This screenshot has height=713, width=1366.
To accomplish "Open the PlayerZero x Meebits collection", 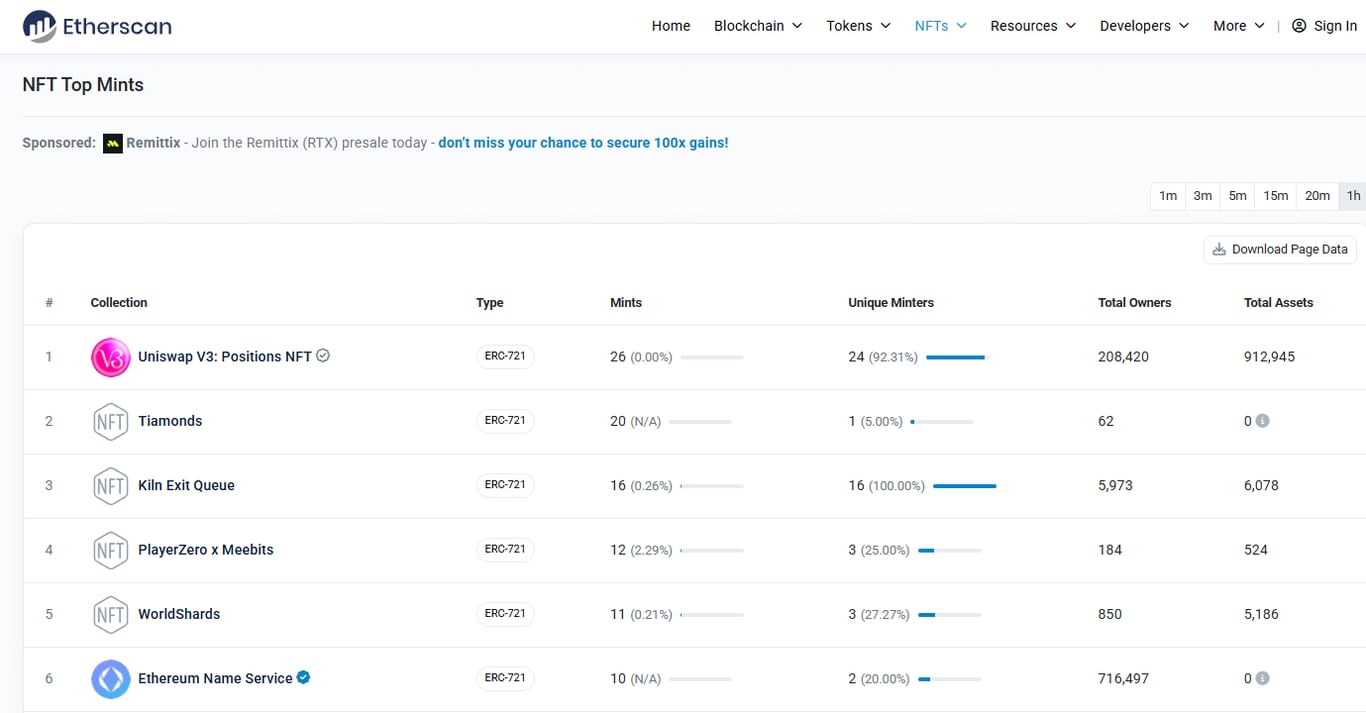I will [206, 550].
